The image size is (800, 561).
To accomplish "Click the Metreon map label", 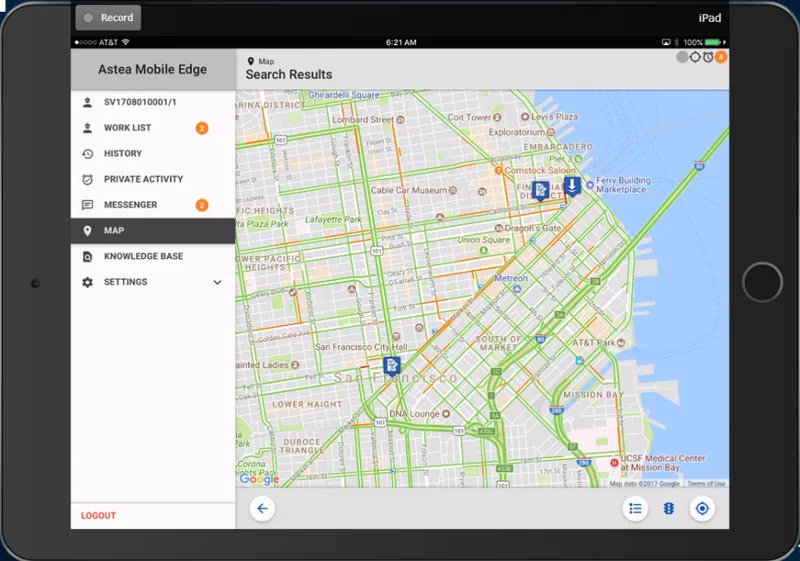I will click(511, 278).
